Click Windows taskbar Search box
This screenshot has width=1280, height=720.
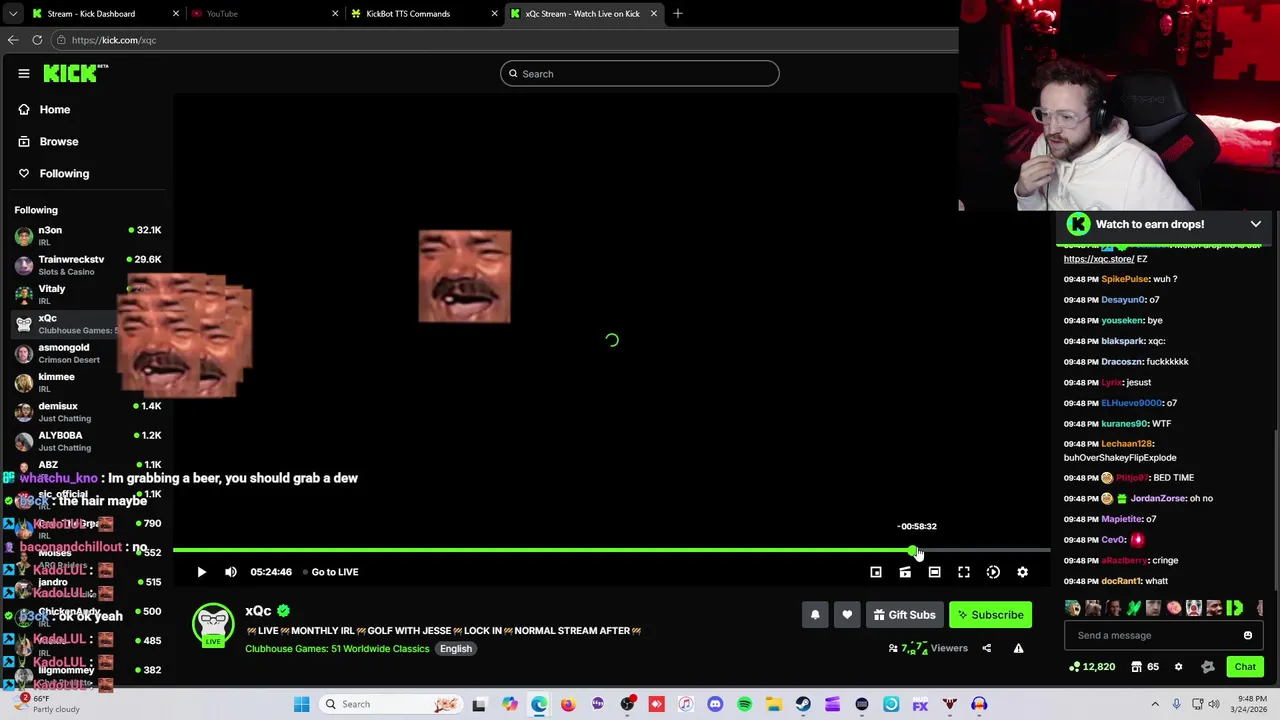click(390, 704)
